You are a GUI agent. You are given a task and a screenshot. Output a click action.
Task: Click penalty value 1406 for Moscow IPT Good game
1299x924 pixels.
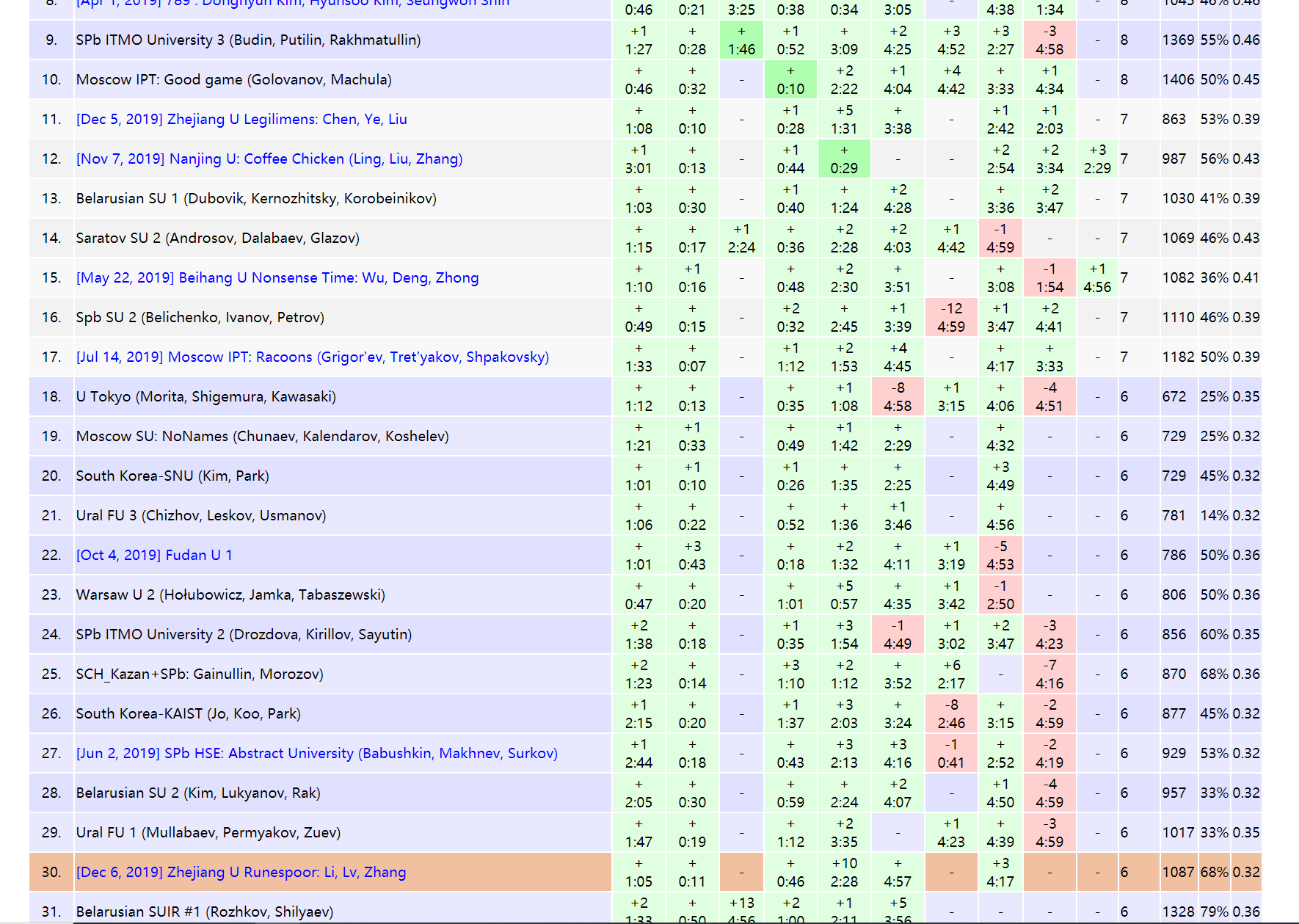pyautogui.click(x=1178, y=80)
